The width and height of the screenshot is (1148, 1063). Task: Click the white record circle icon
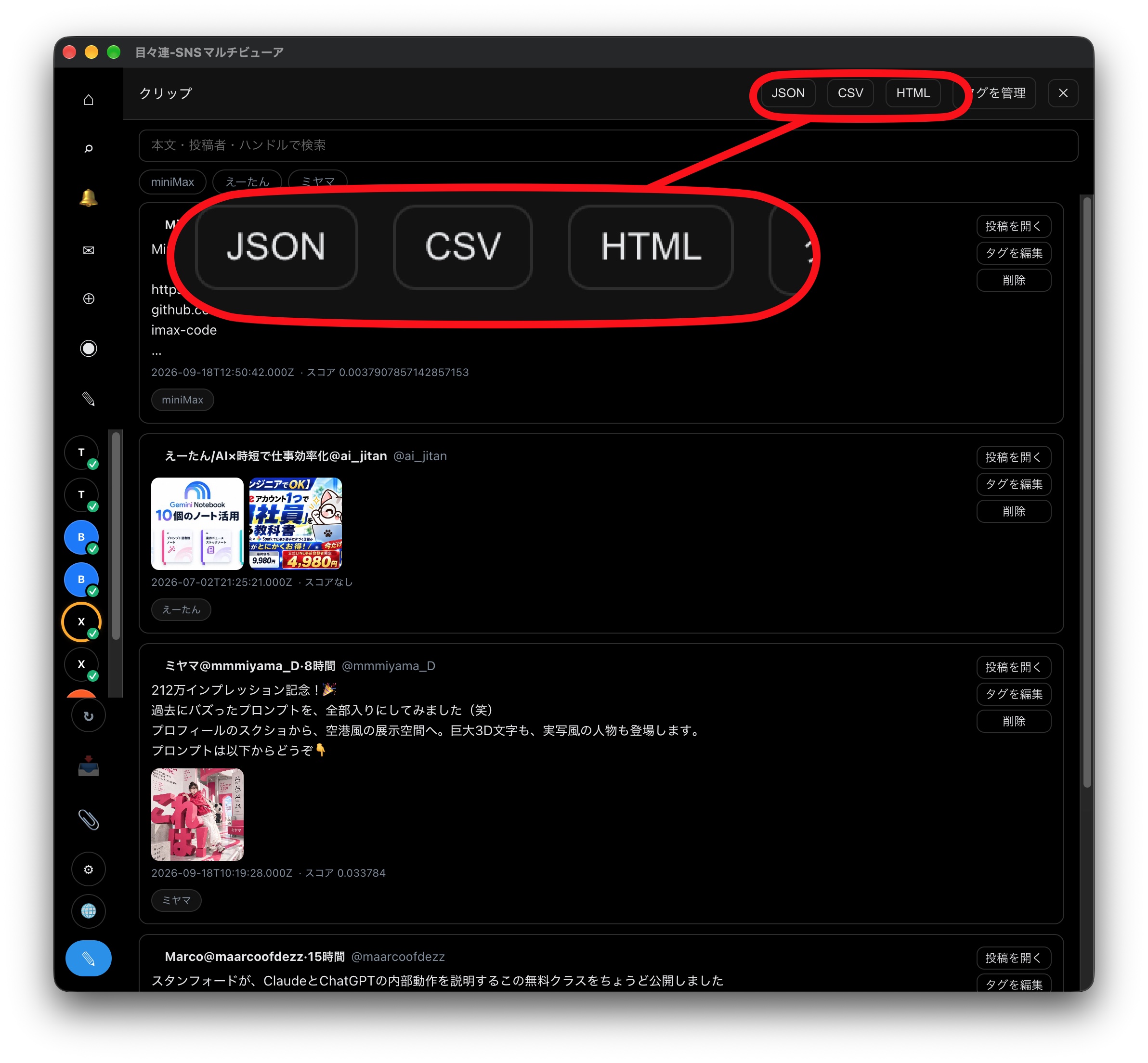click(x=88, y=349)
